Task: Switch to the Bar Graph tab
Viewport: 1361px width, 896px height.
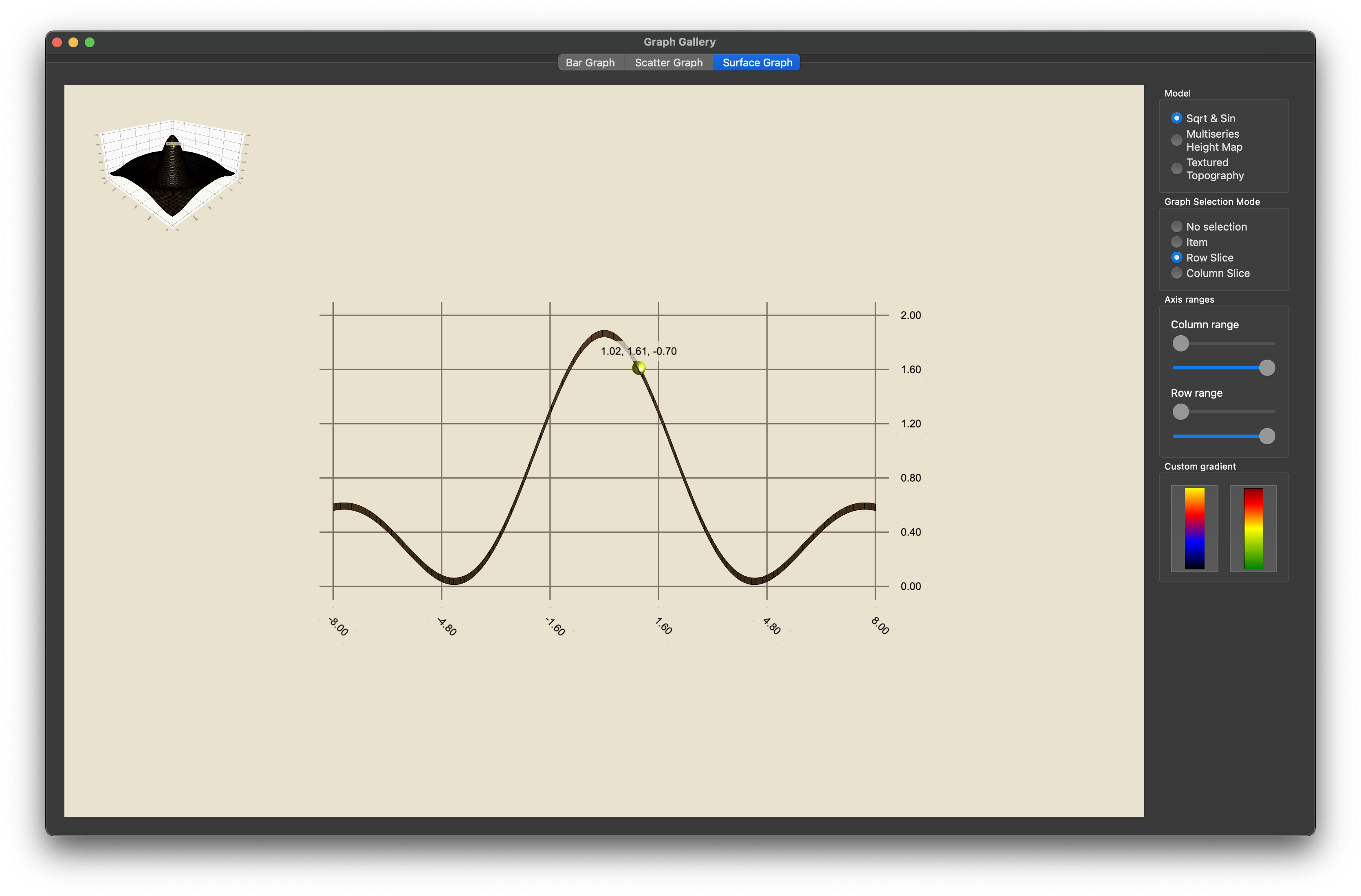Action: [x=590, y=63]
